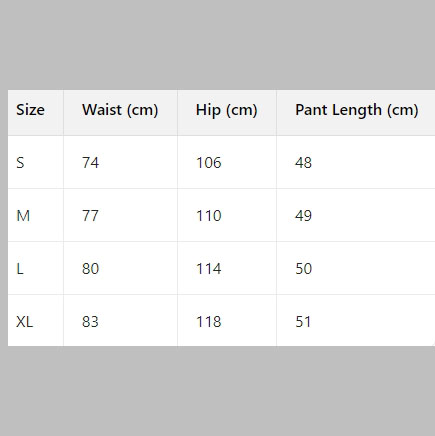Screen dimensions: 435x436
Task: Click pant length value 50
Action: [303, 269]
